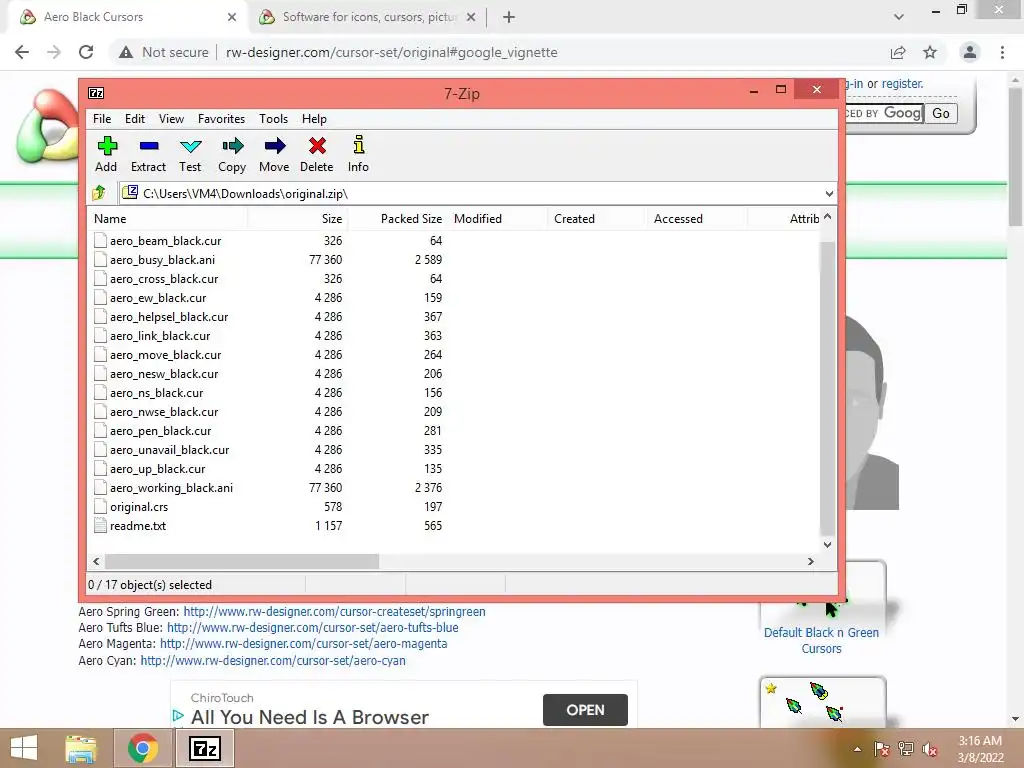Sort by the Accessed column header
This screenshot has height=768, width=1024.
coord(697,219)
